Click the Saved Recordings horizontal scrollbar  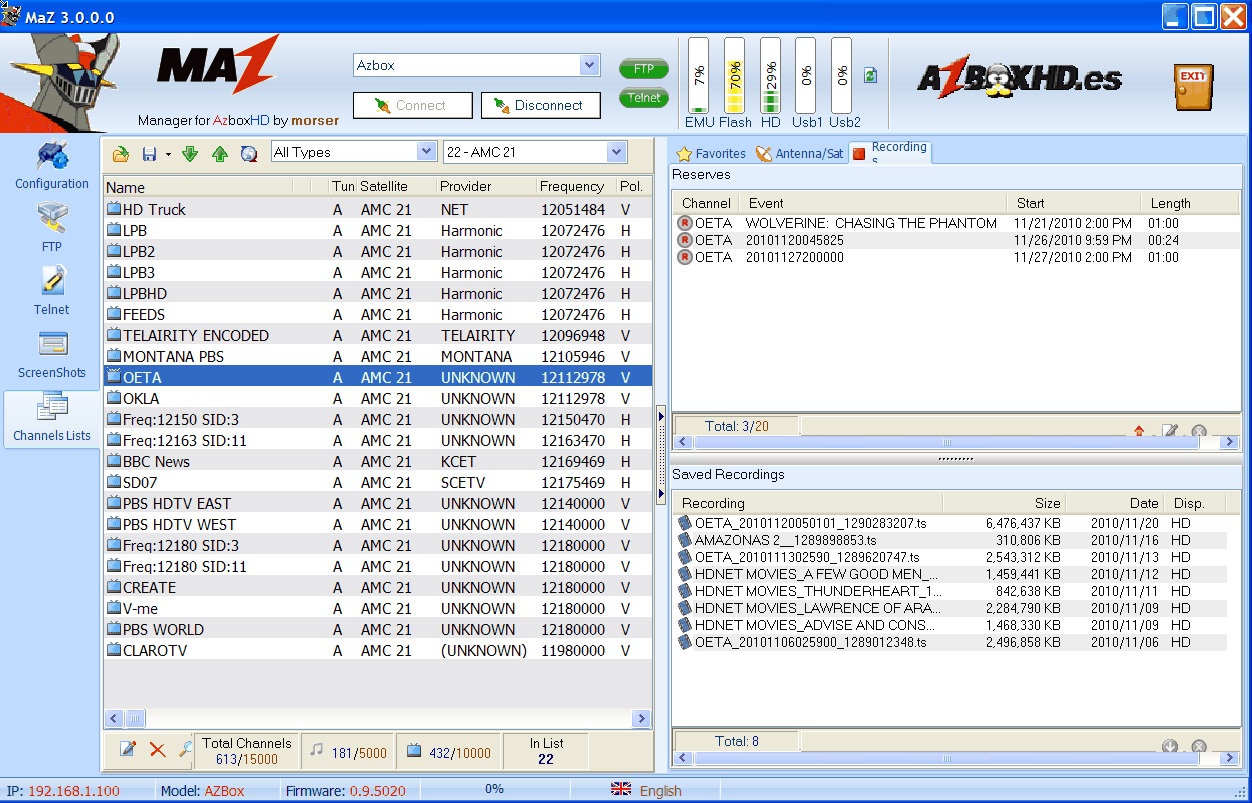point(957,758)
